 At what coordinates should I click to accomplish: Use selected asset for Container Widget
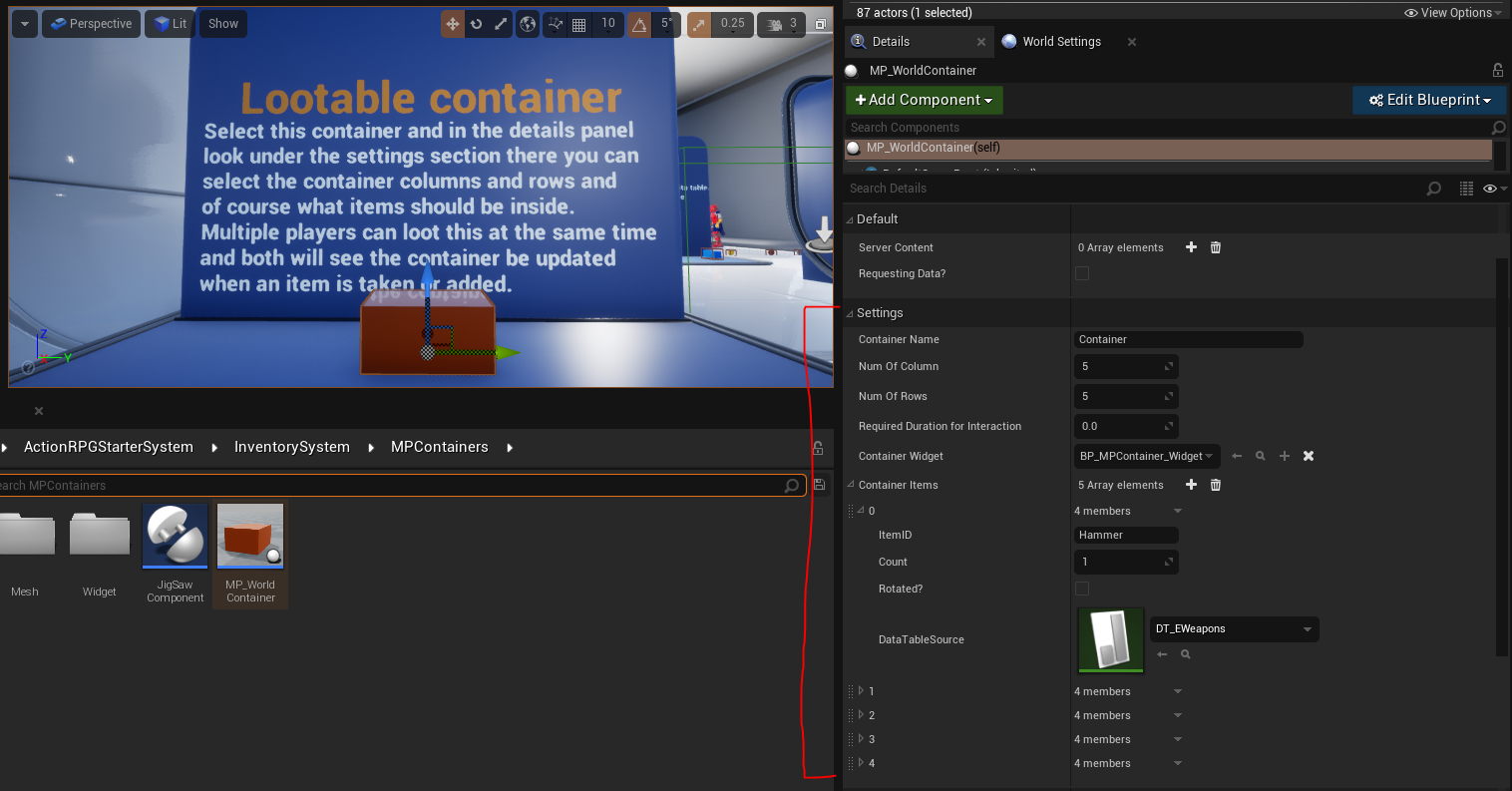click(1237, 456)
